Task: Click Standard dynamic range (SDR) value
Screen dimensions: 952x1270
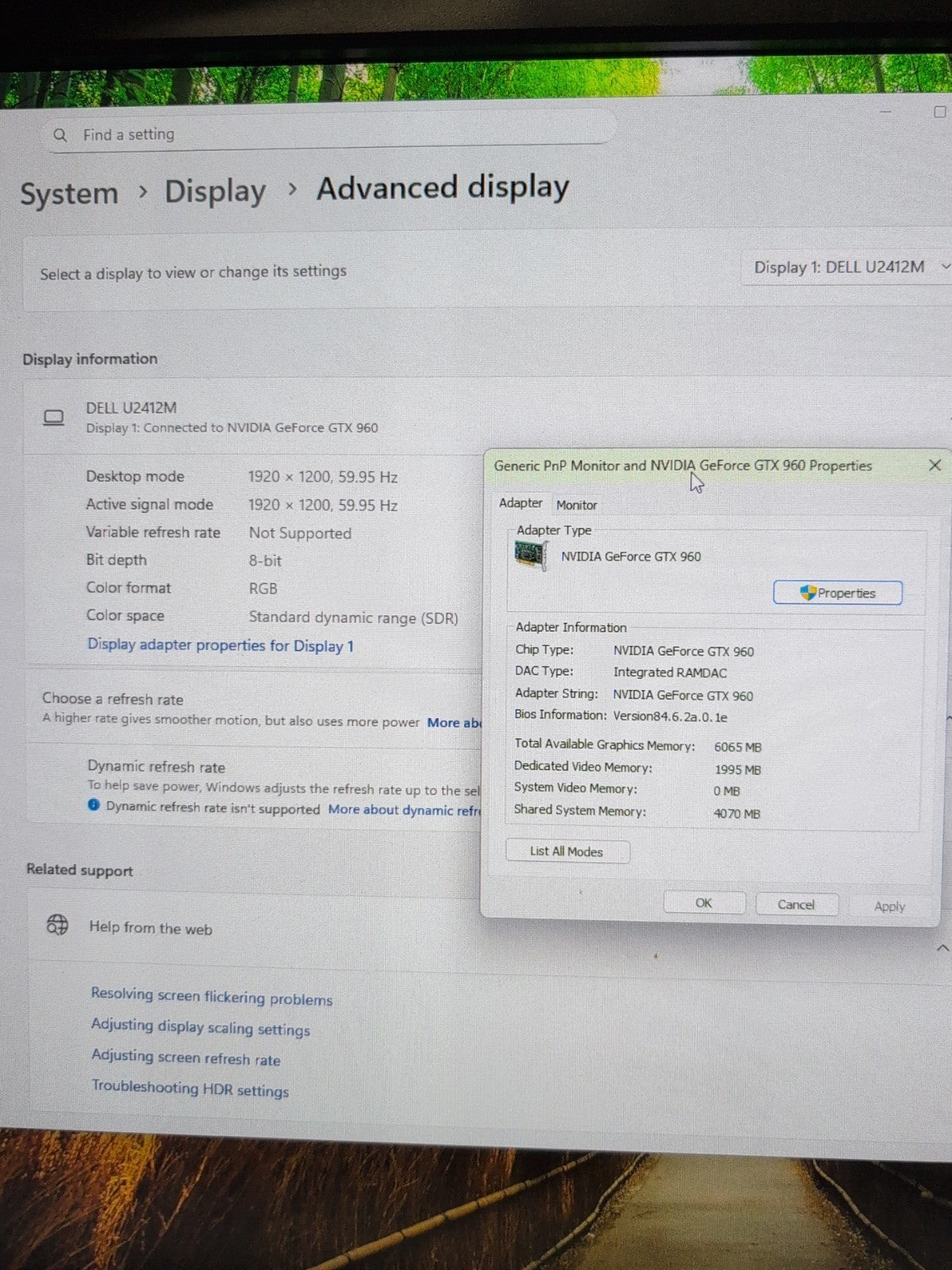Action: 354,618
